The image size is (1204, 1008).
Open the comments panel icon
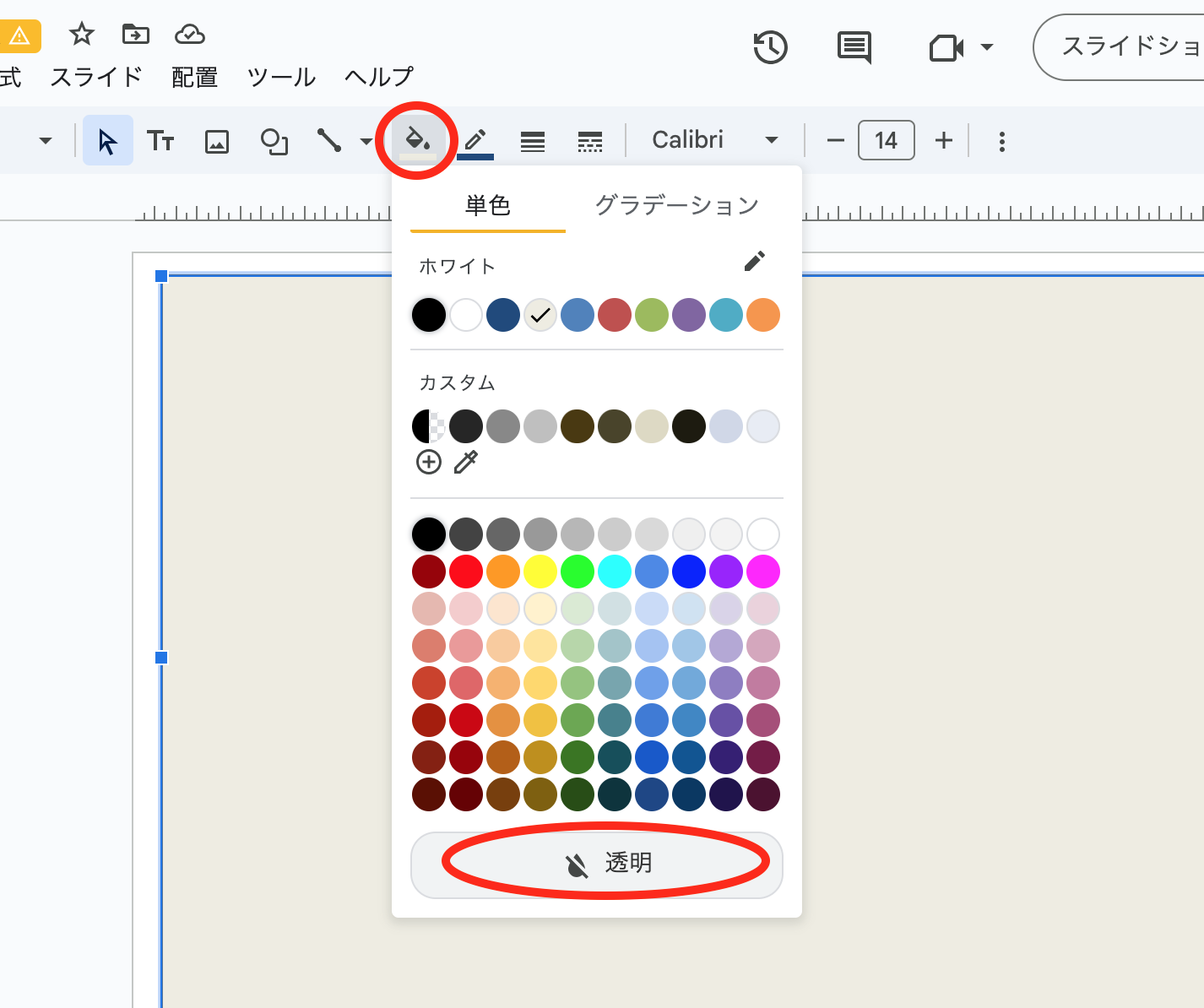(854, 47)
